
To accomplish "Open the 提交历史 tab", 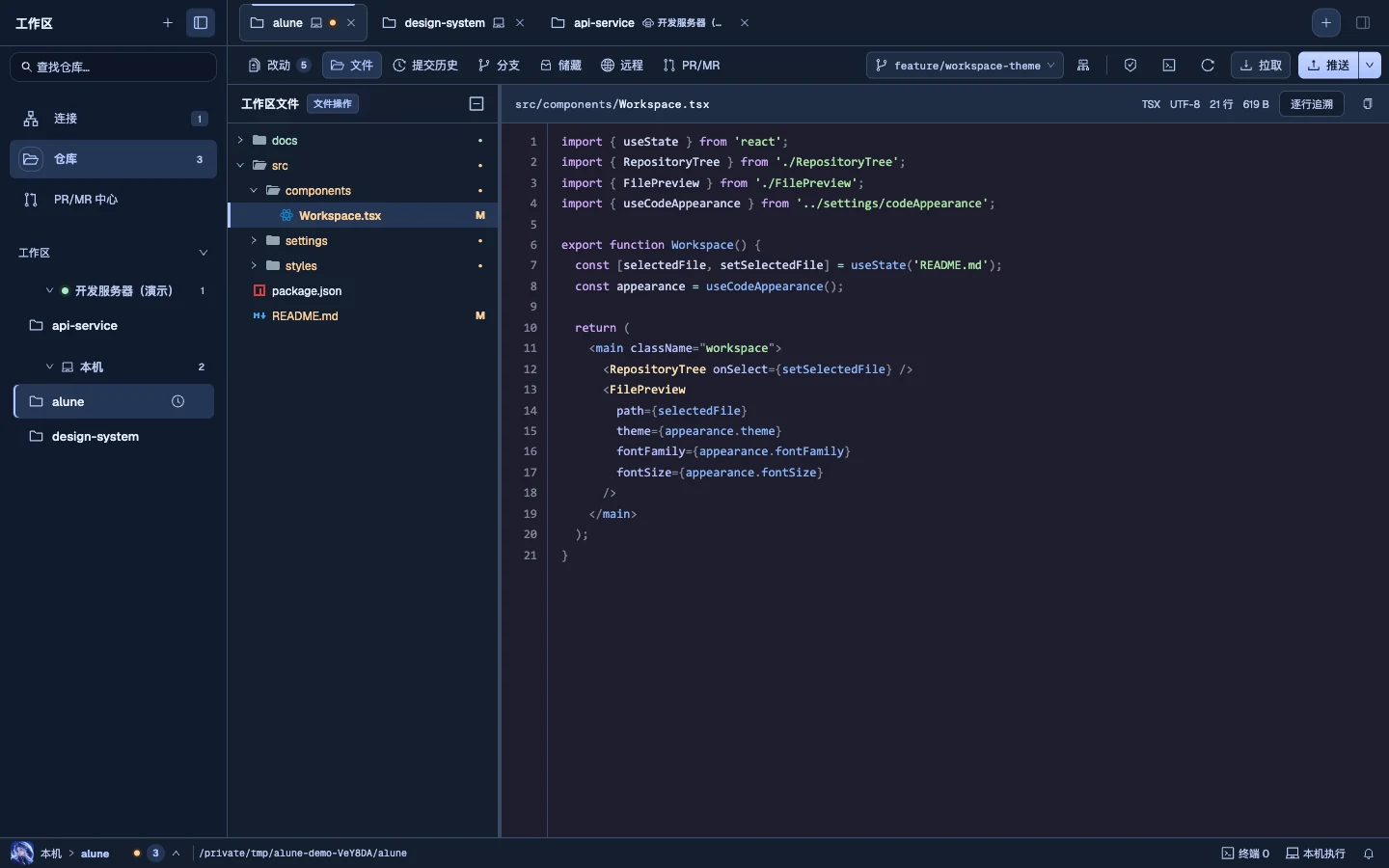I will (x=425, y=66).
